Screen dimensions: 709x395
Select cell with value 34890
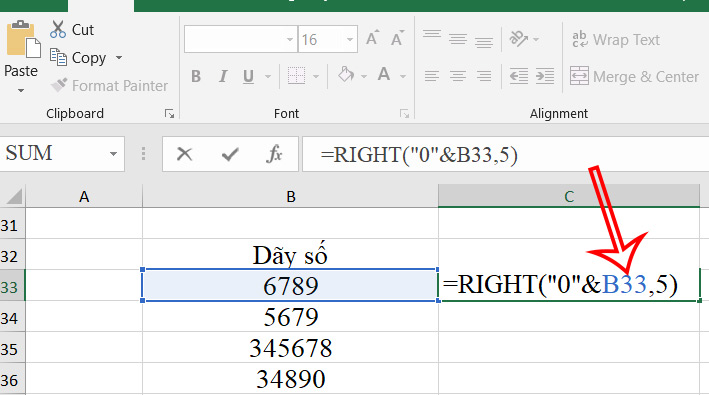coord(290,379)
